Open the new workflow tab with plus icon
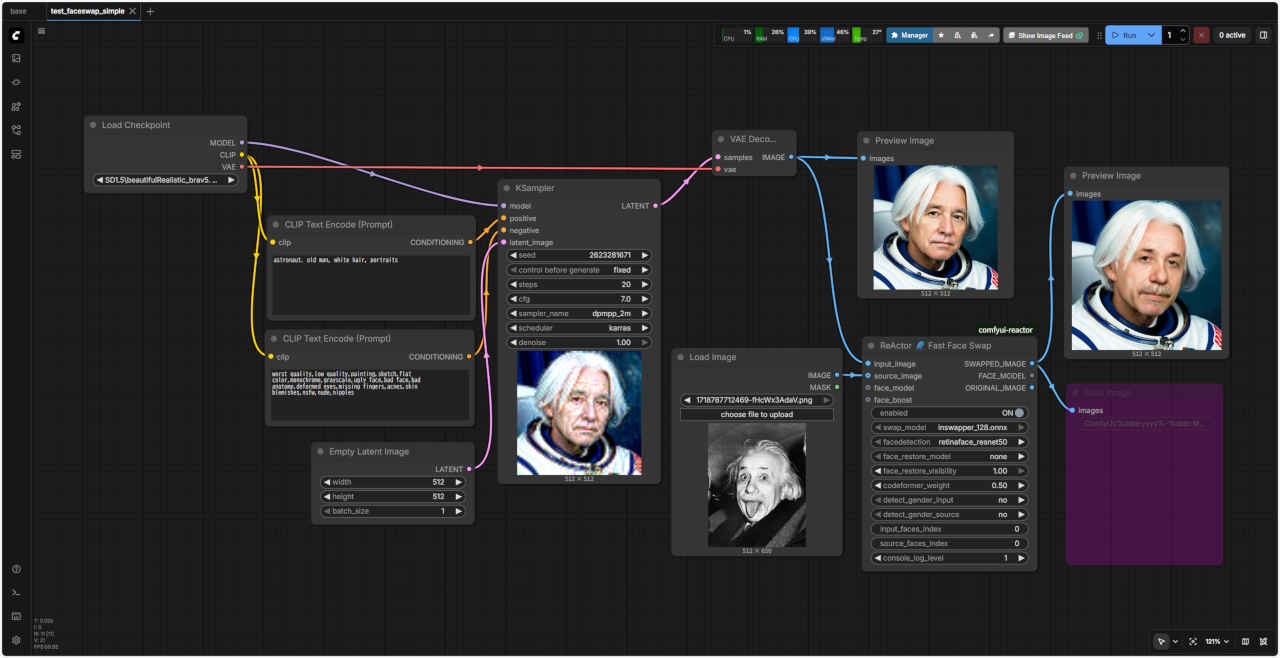 (x=150, y=11)
